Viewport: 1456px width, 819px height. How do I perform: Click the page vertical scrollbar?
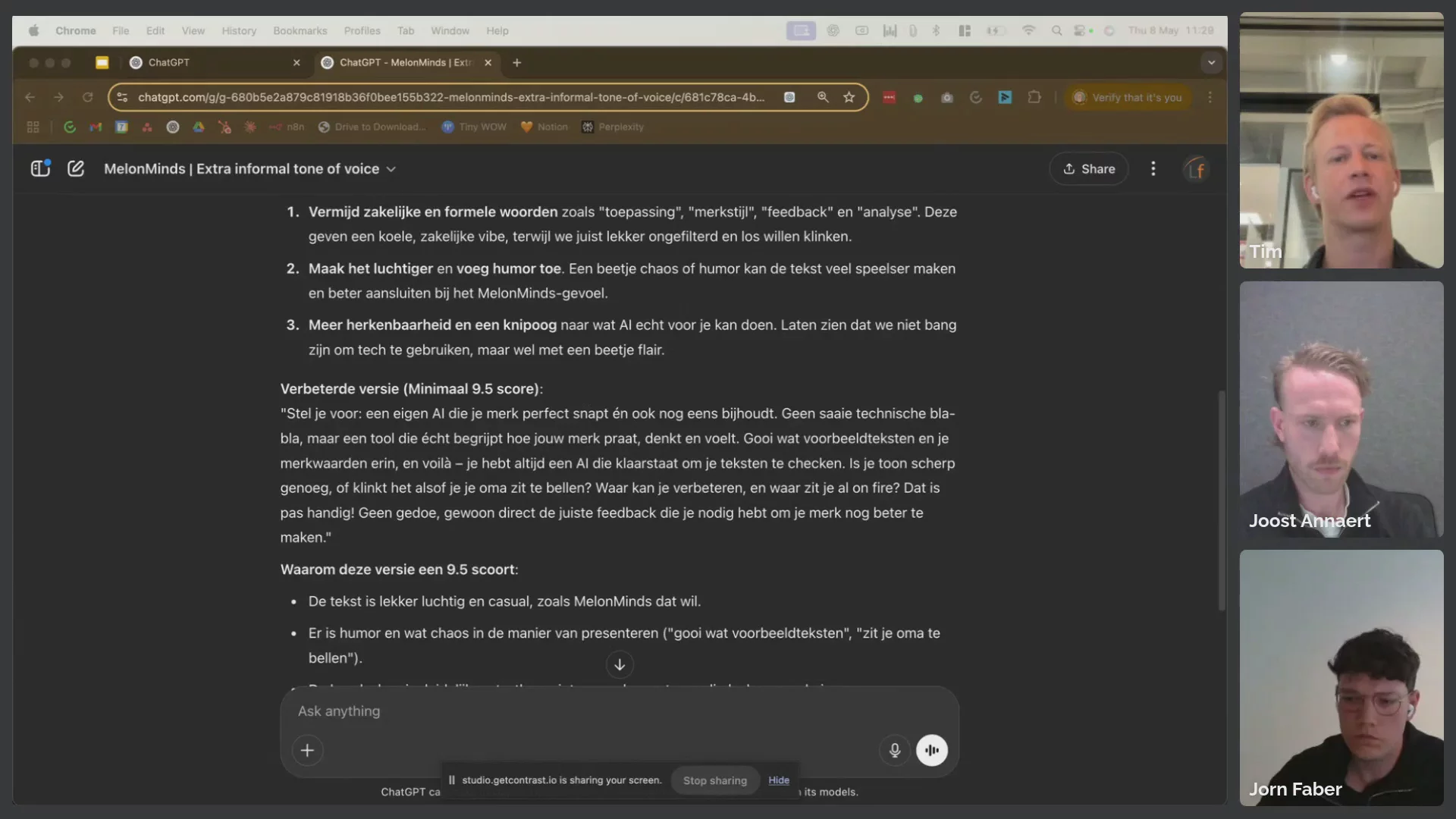(1221, 500)
